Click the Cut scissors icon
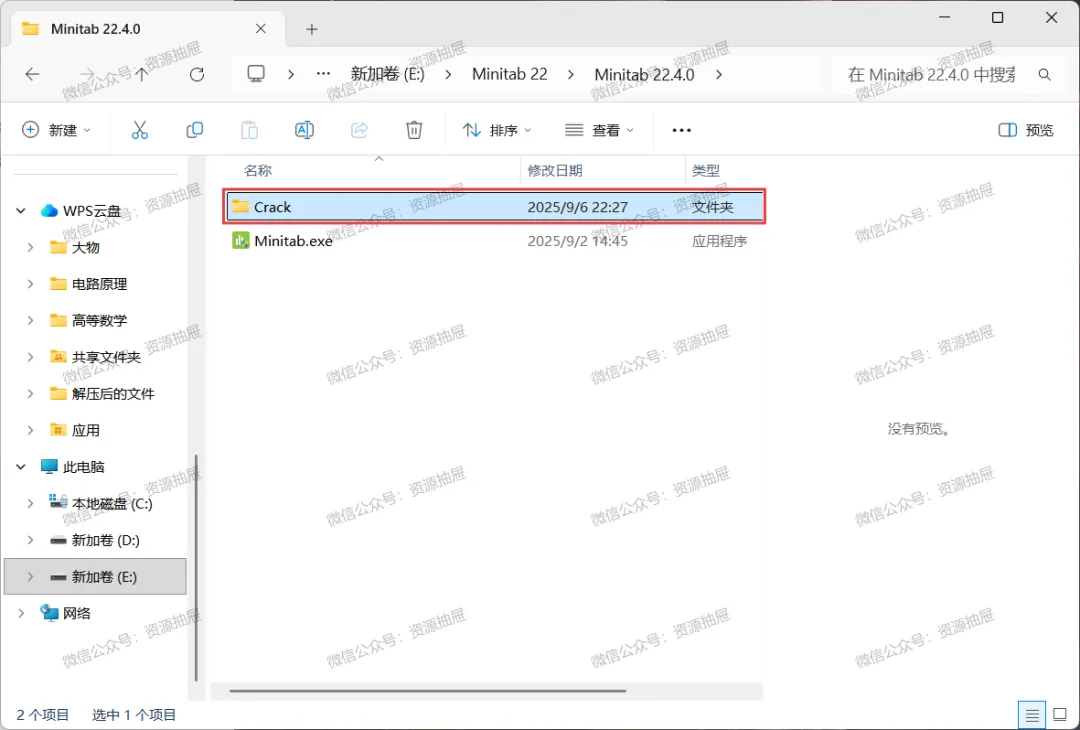1080x730 pixels. (140, 130)
